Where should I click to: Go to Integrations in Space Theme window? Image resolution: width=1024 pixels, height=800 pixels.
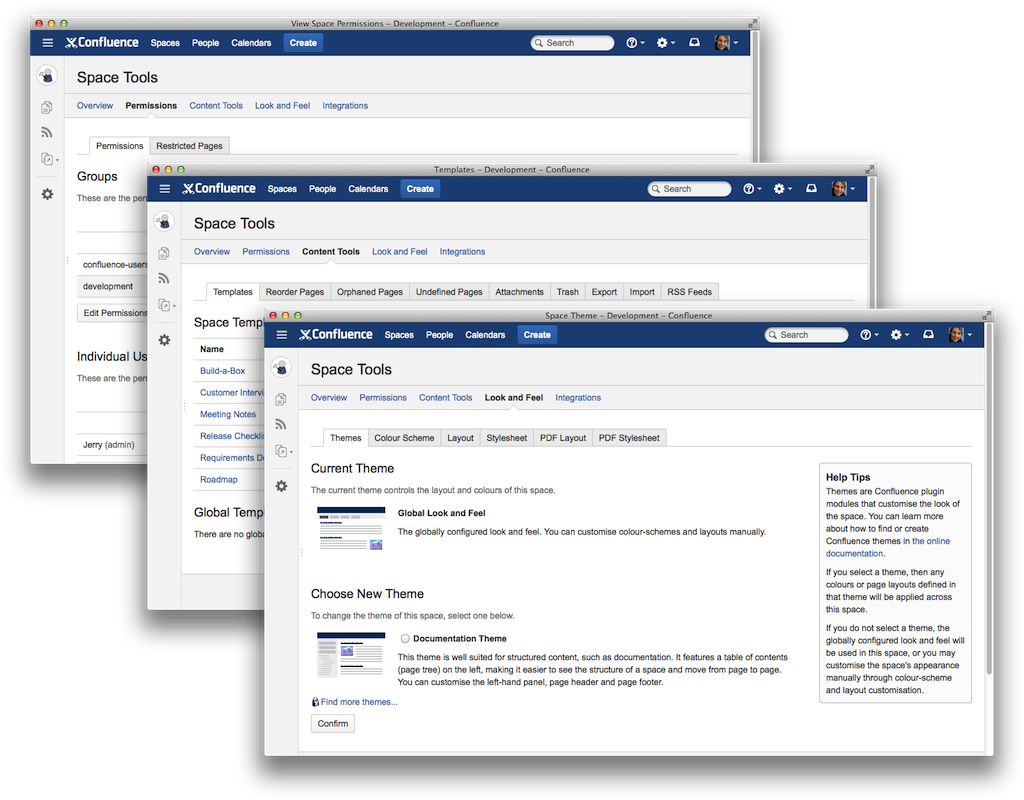point(578,398)
